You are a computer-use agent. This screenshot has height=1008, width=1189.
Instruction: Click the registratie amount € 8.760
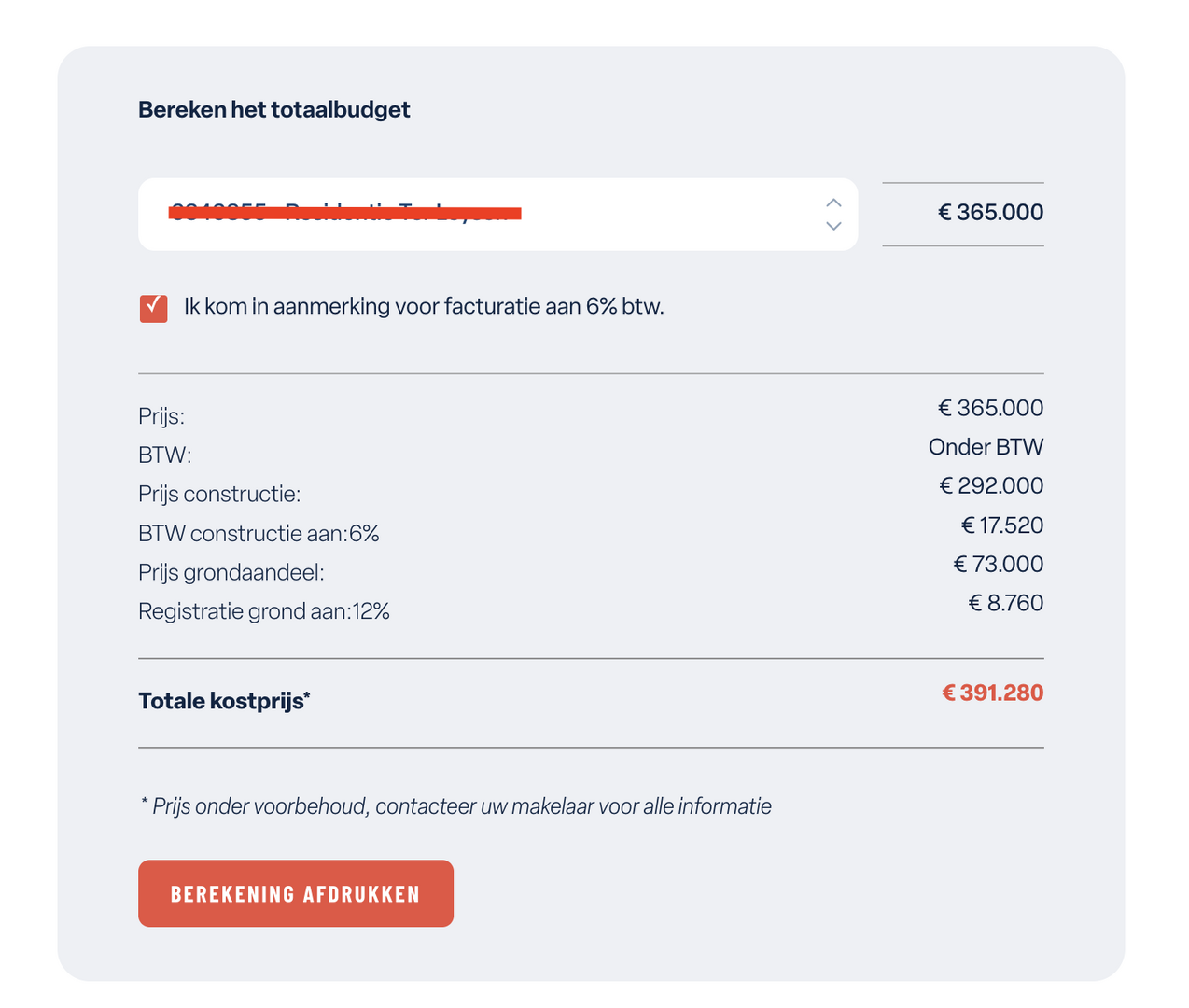click(x=1005, y=604)
